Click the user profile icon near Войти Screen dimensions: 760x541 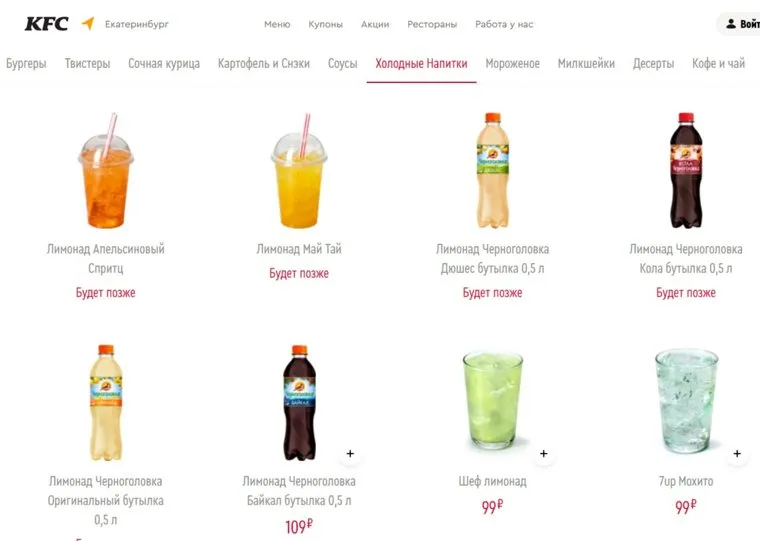[x=730, y=24]
